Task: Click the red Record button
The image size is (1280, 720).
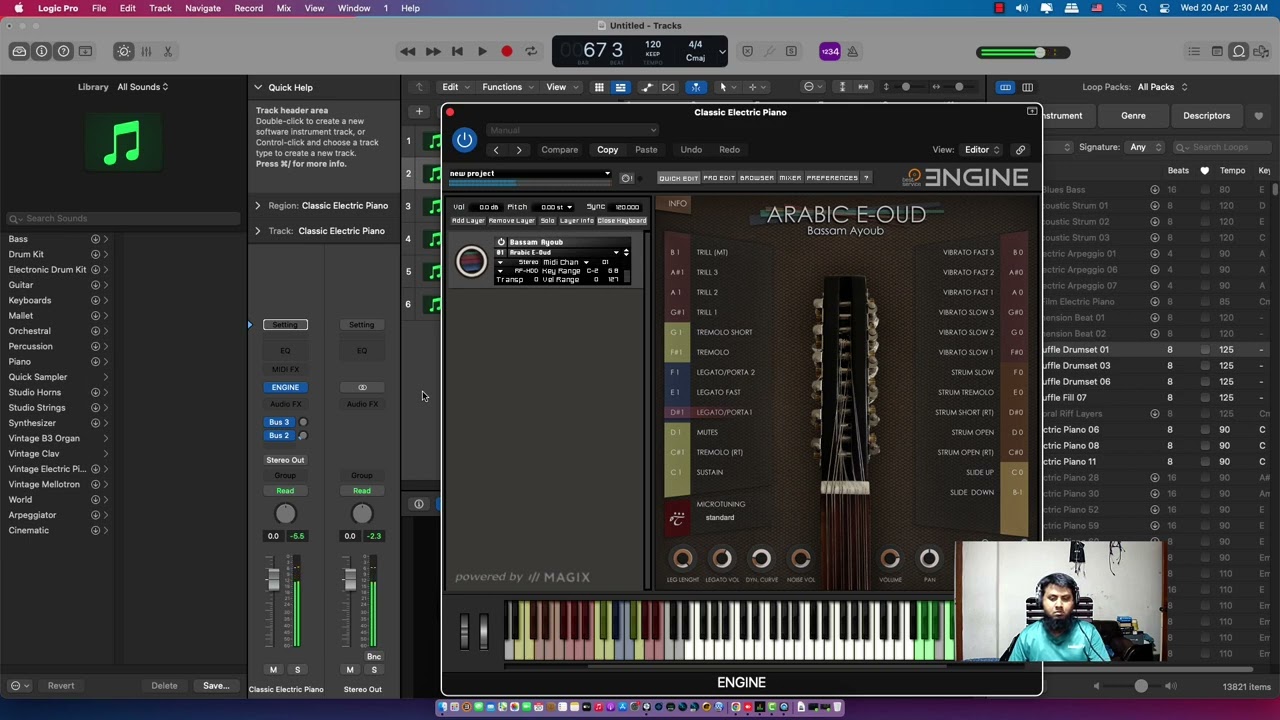Action: [507, 51]
